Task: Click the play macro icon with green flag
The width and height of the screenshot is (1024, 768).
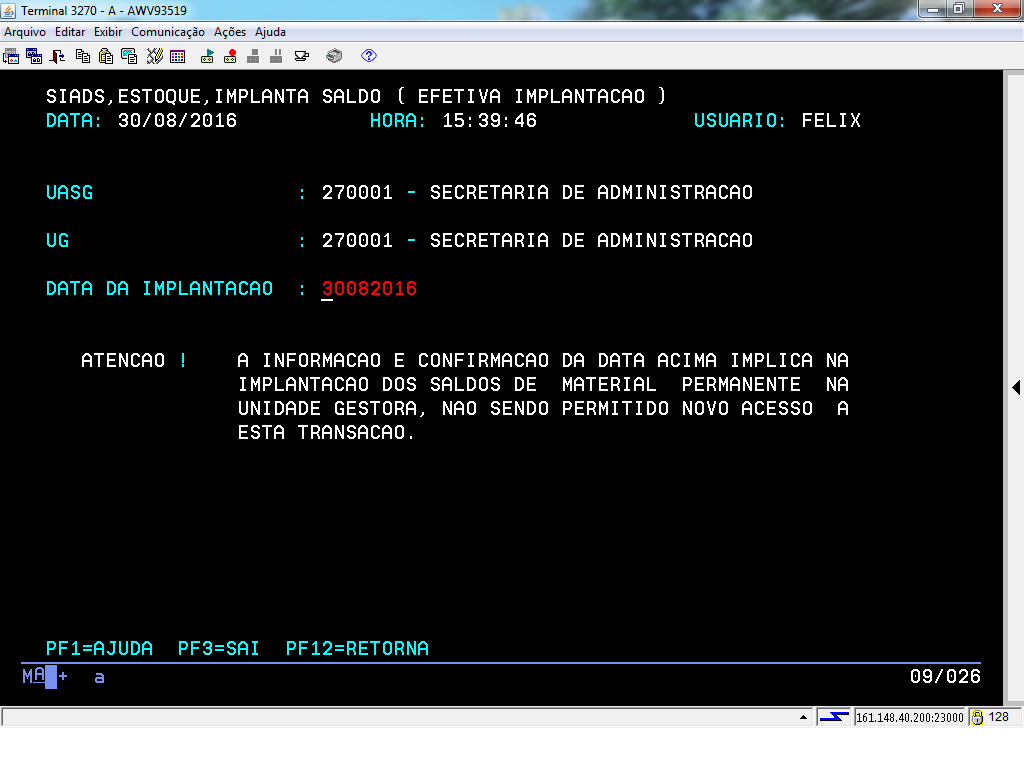Action: coord(207,56)
